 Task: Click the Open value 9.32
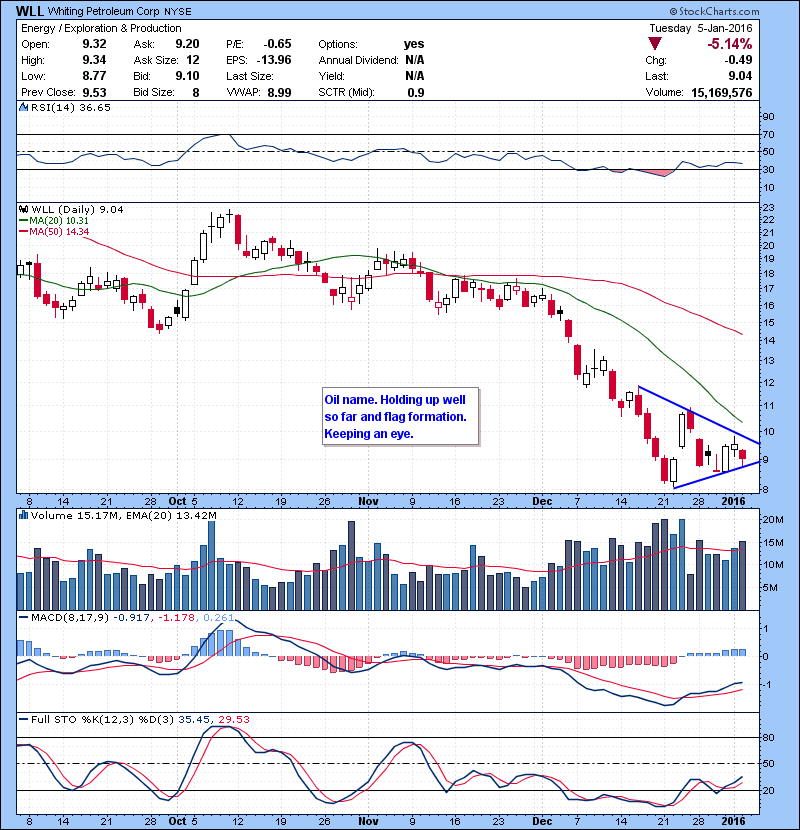[x=94, y=44]
